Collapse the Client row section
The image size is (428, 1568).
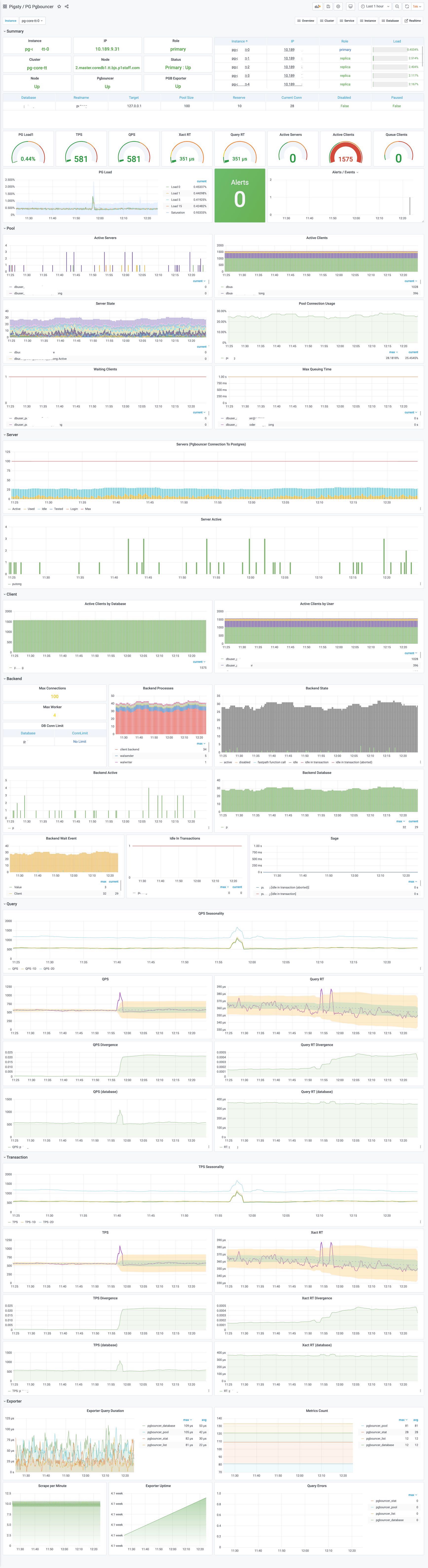pyautogui.click(x=11, y=594)
